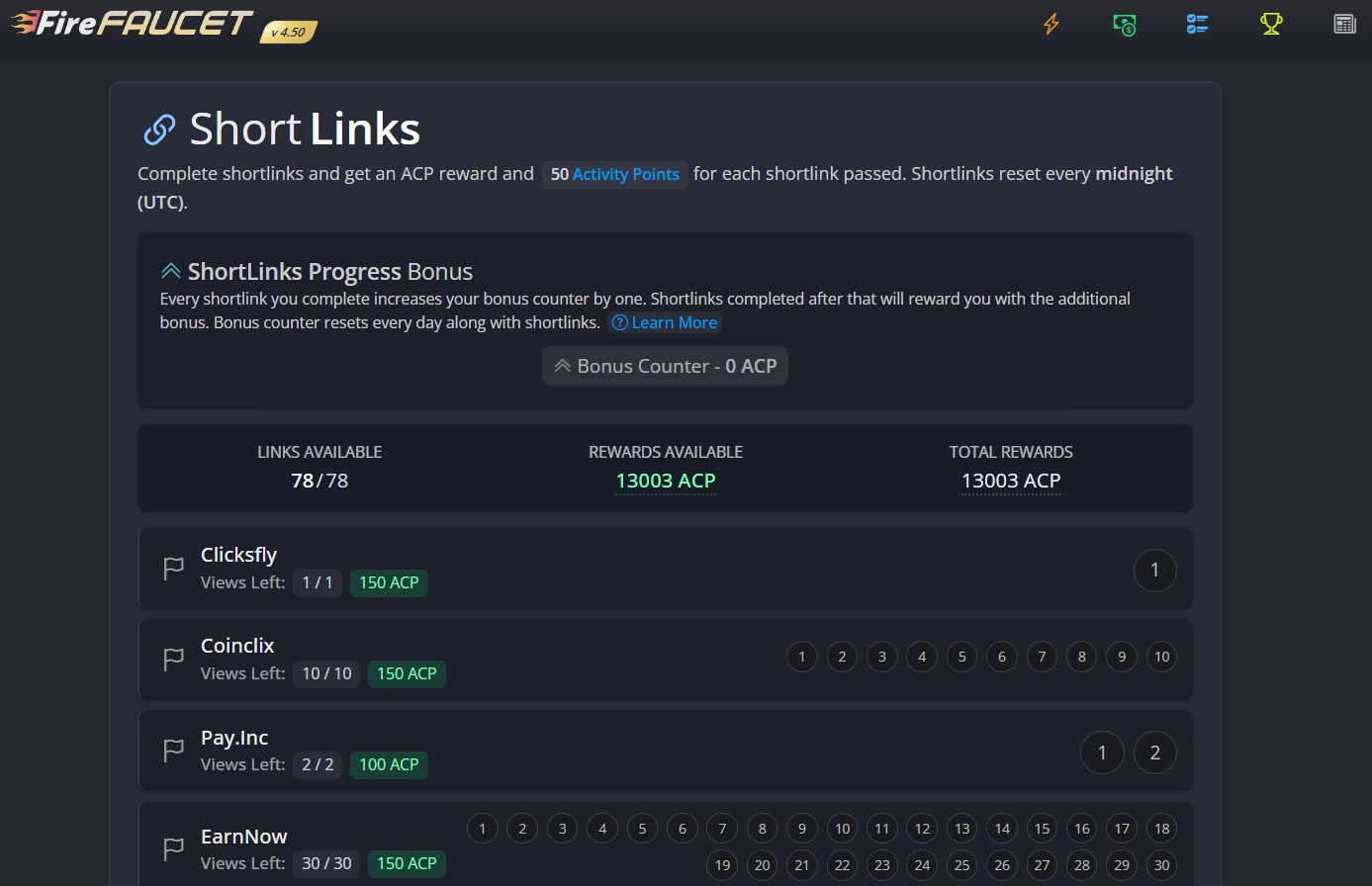Click the flag icon next to Pay.Inc

coord(173,751)
